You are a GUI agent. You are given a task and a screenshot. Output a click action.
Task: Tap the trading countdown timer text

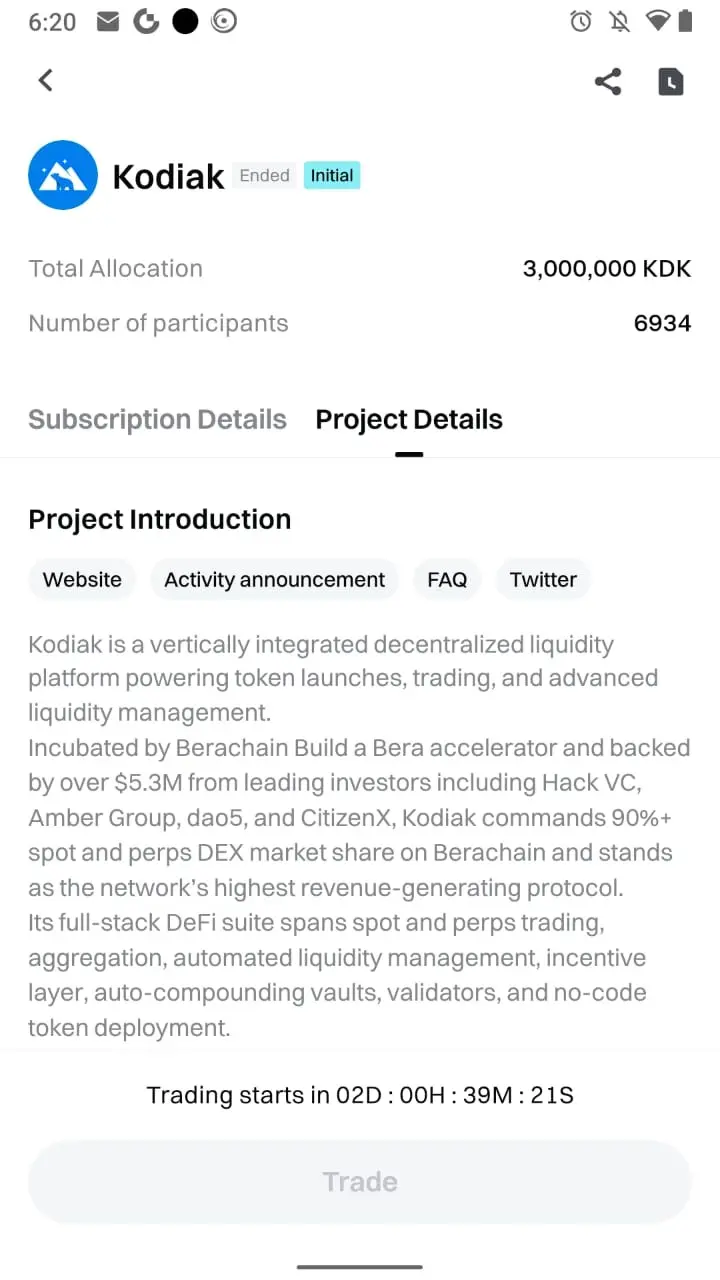pos(360,1095)
